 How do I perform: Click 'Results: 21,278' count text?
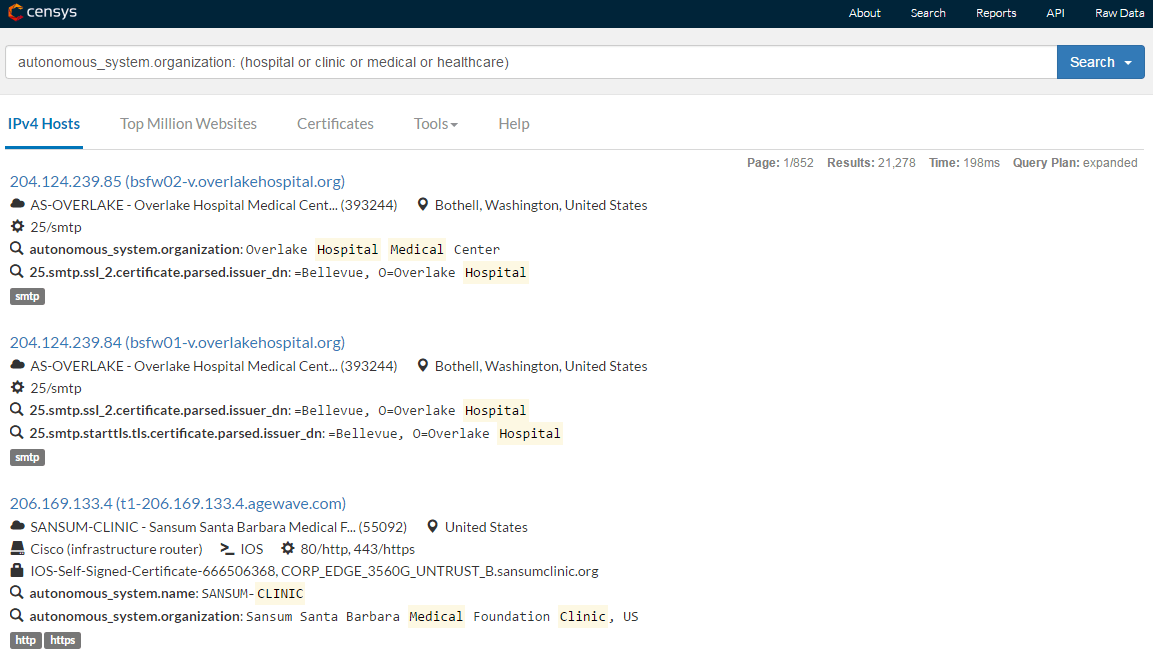tap(871, 163)
